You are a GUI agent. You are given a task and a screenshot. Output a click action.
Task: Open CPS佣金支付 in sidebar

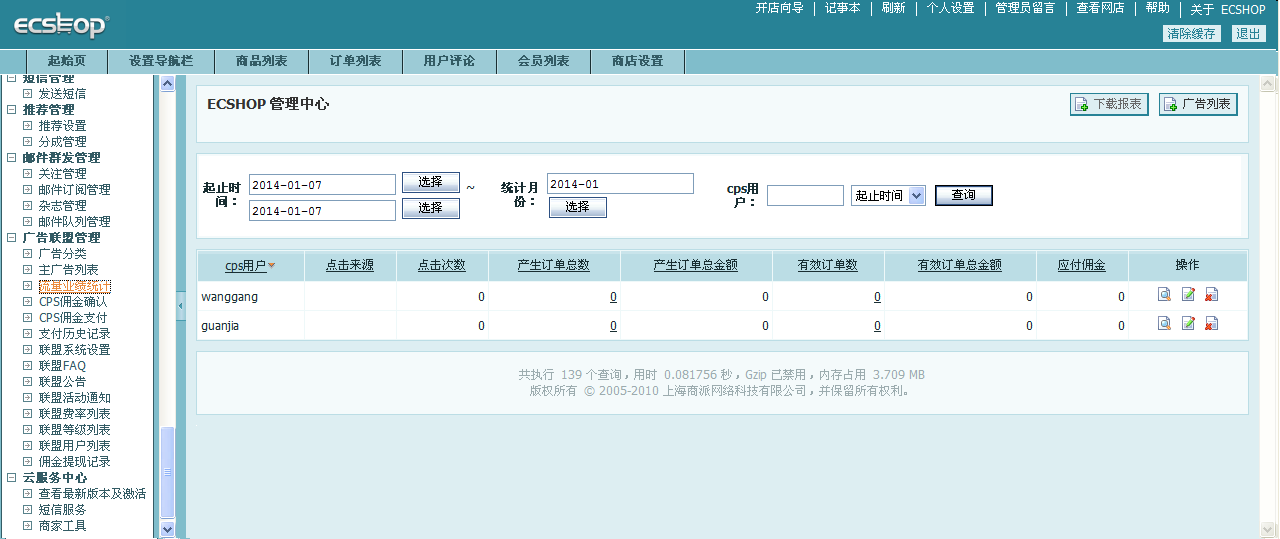click(x=73, y=318)
